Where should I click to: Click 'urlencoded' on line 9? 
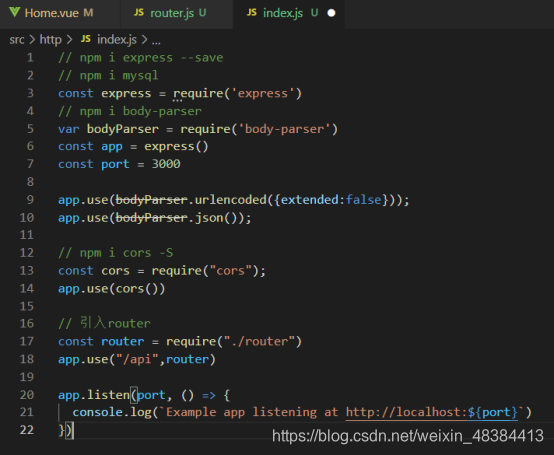[x=230, y=200]
